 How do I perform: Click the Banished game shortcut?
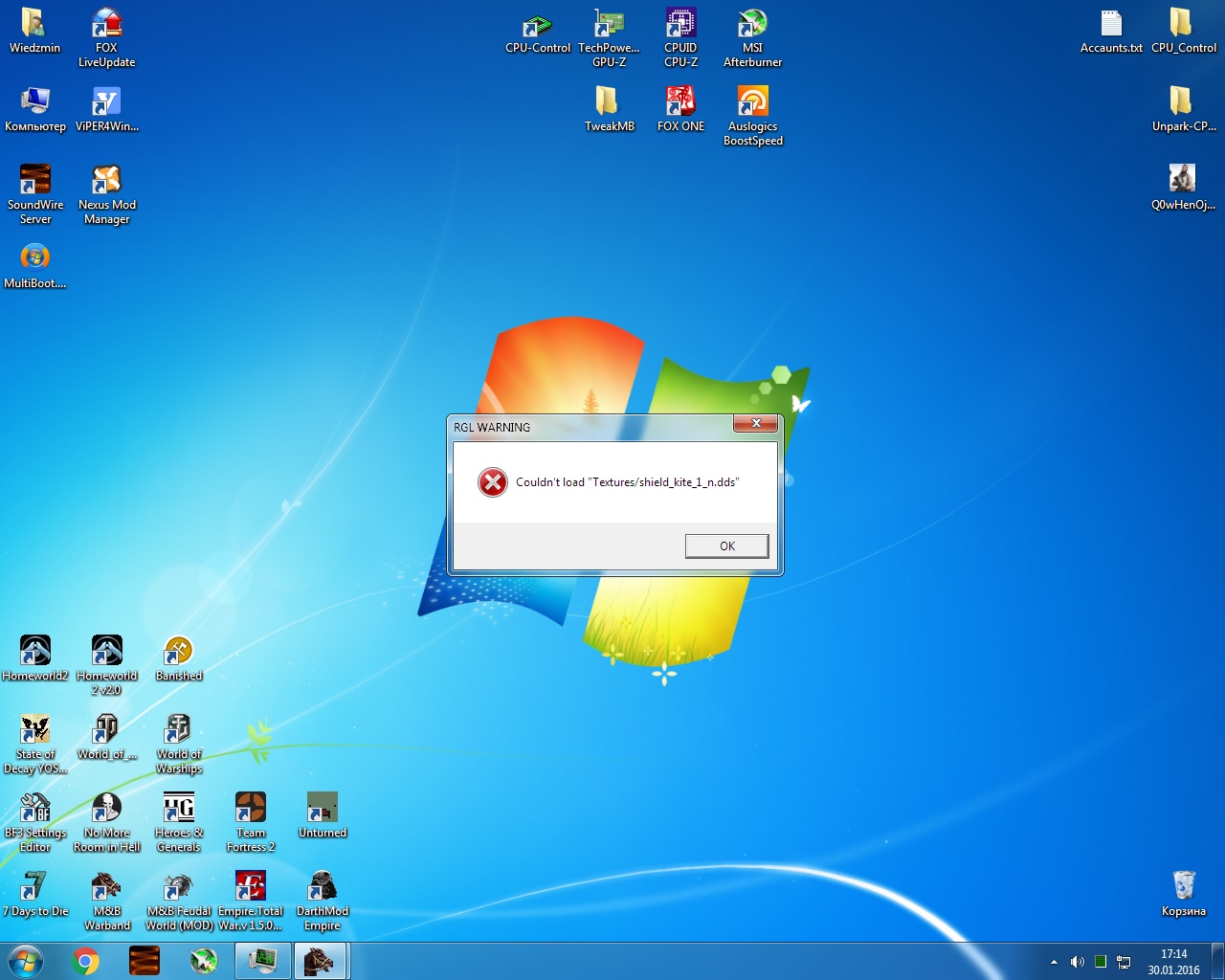[179, 653]
